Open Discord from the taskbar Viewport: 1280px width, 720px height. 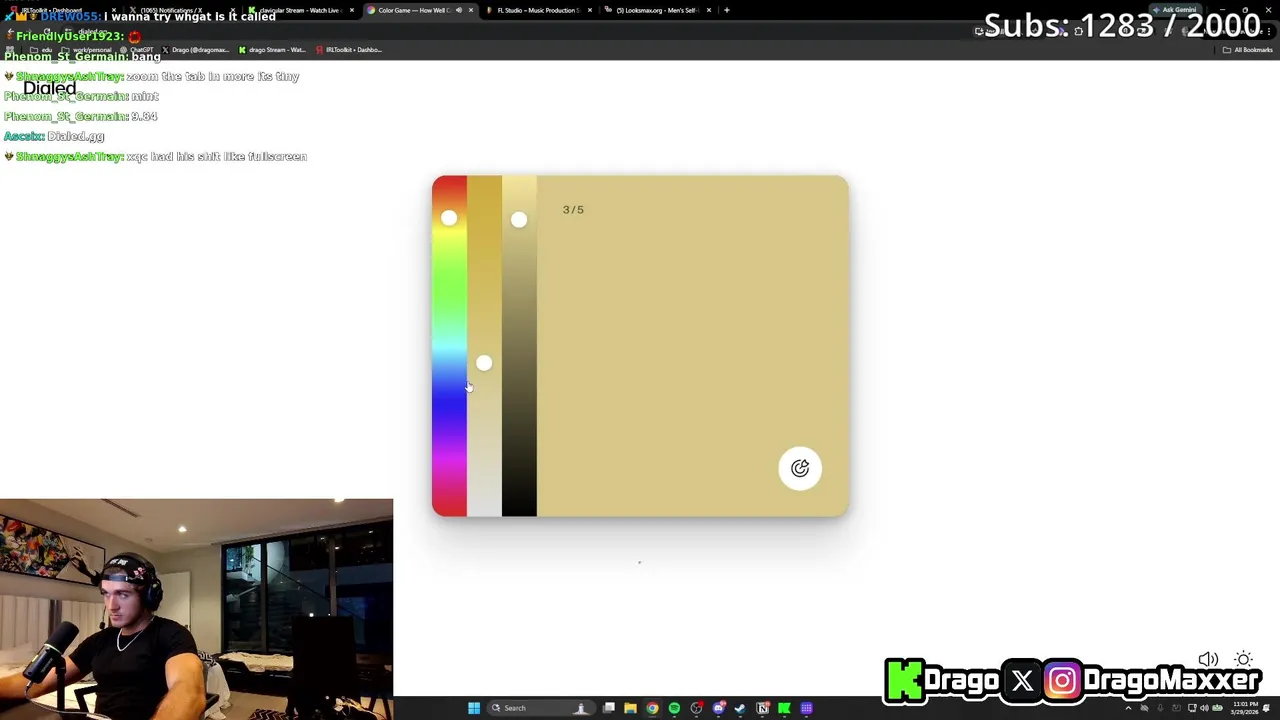[x=718, y=708]
